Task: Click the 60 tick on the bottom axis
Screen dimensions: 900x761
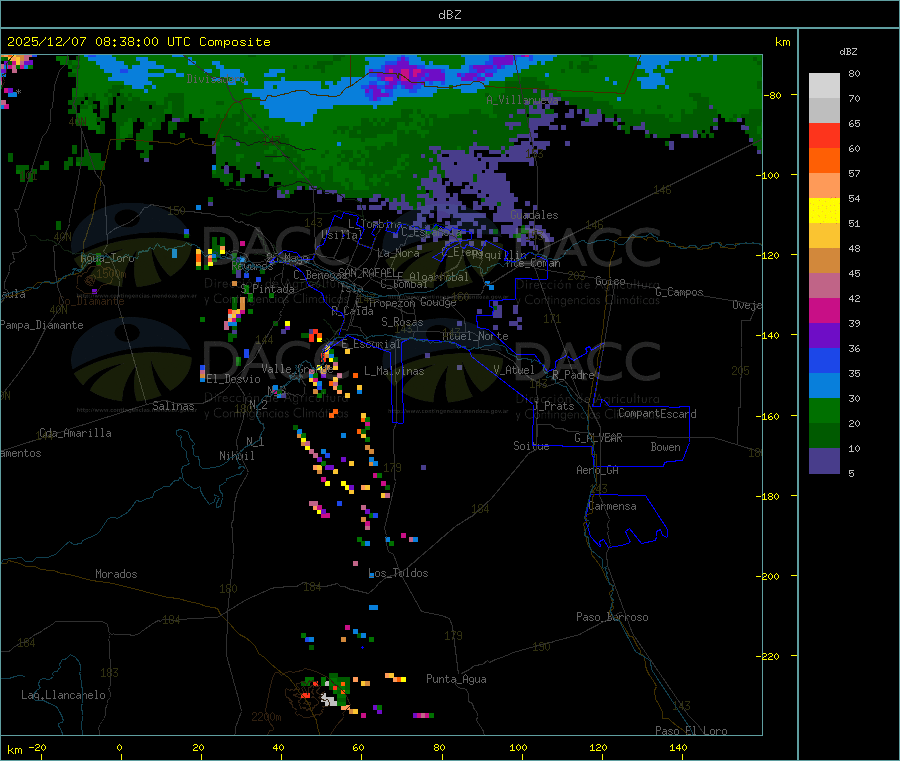Action: tap(358, 747)
